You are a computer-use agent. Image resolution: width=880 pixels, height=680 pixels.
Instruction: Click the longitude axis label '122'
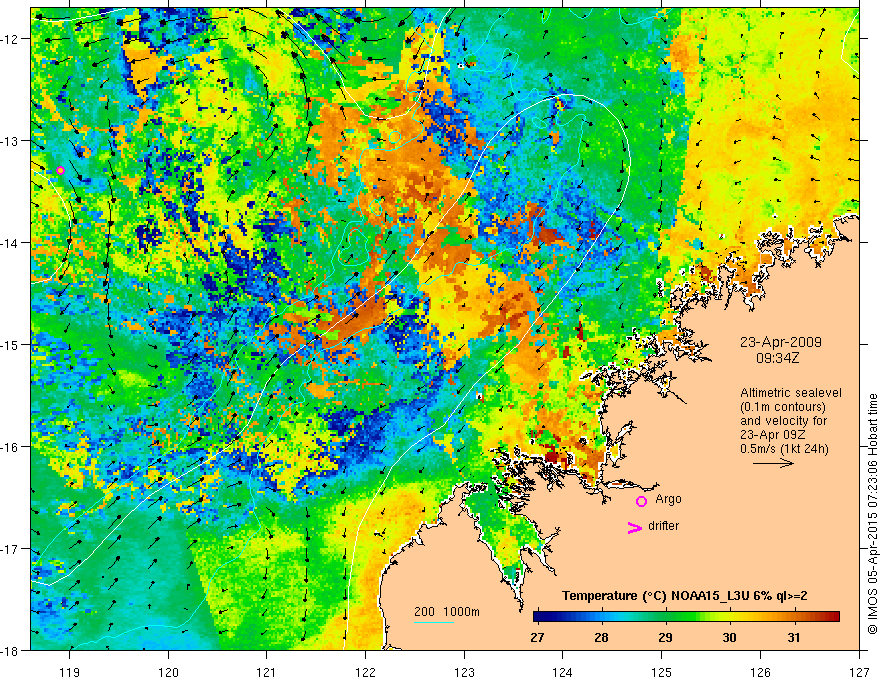click(x=365, y=672)
